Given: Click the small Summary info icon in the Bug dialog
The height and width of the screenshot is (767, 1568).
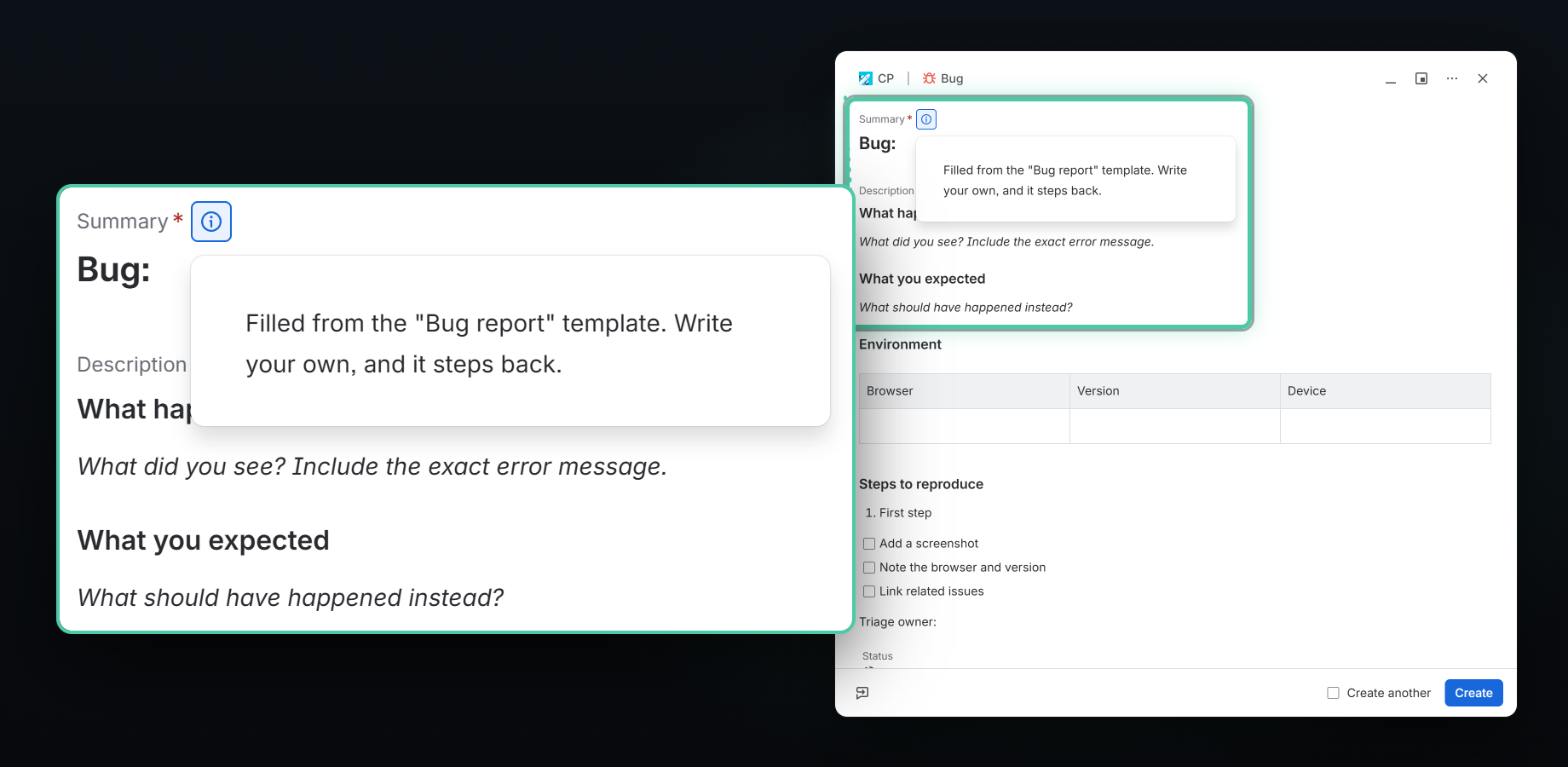Looking at the screenshot, I should 926,119.
